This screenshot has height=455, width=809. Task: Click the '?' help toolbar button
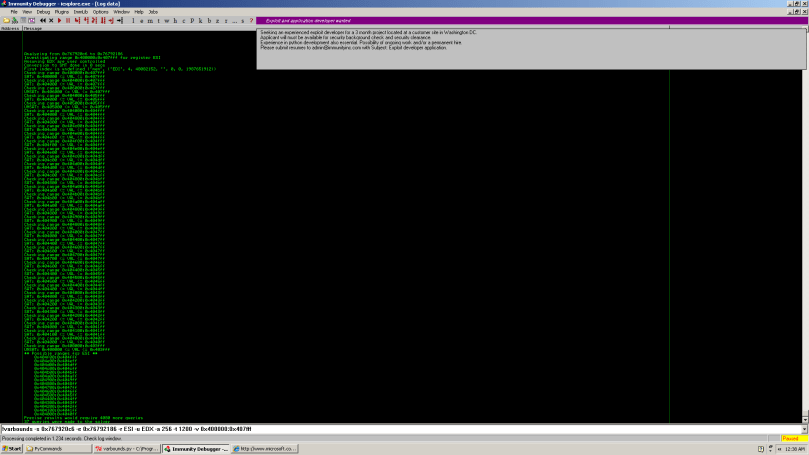250,20
